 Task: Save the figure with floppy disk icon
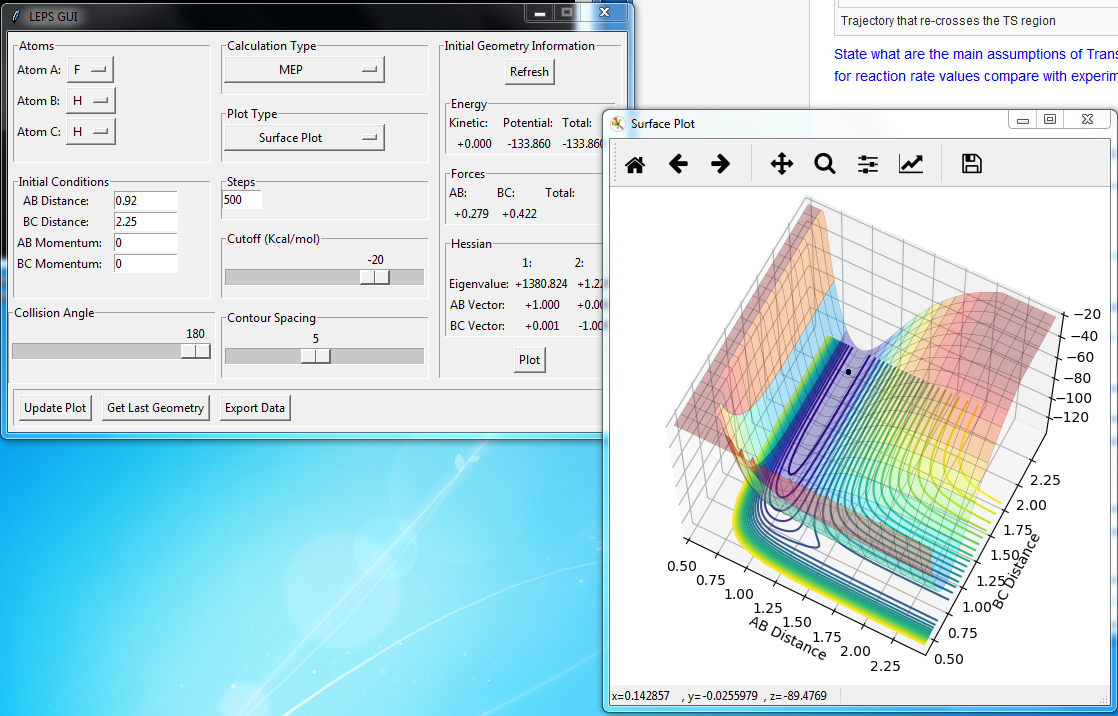tap(971, 164)
